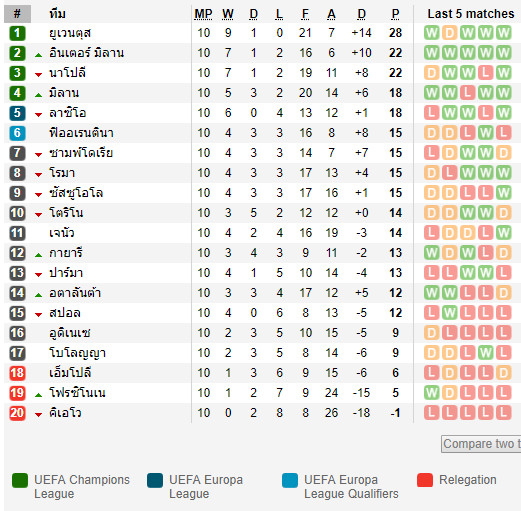
Task: Click rank 5 Europa League badge
Action: click(x=17, y=113)
